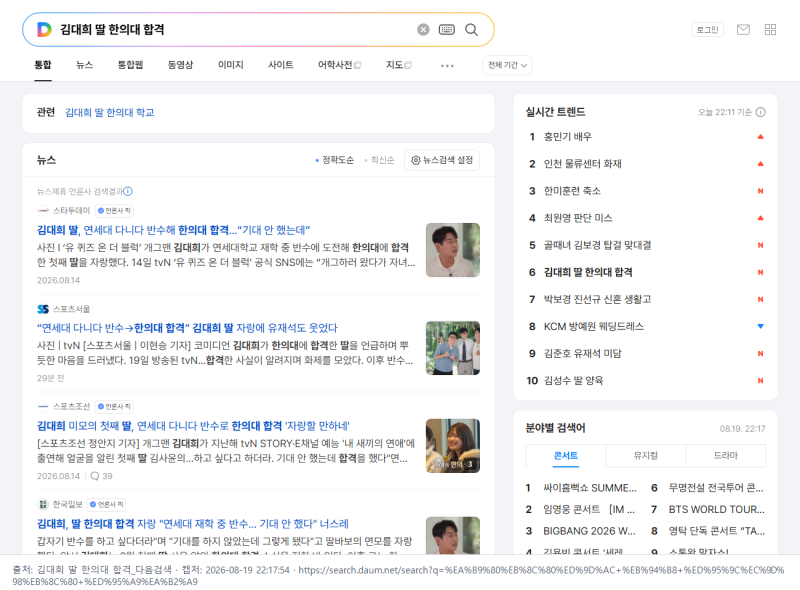Select the 드라마 category tab
800x590 pixels.
(726, 456)
